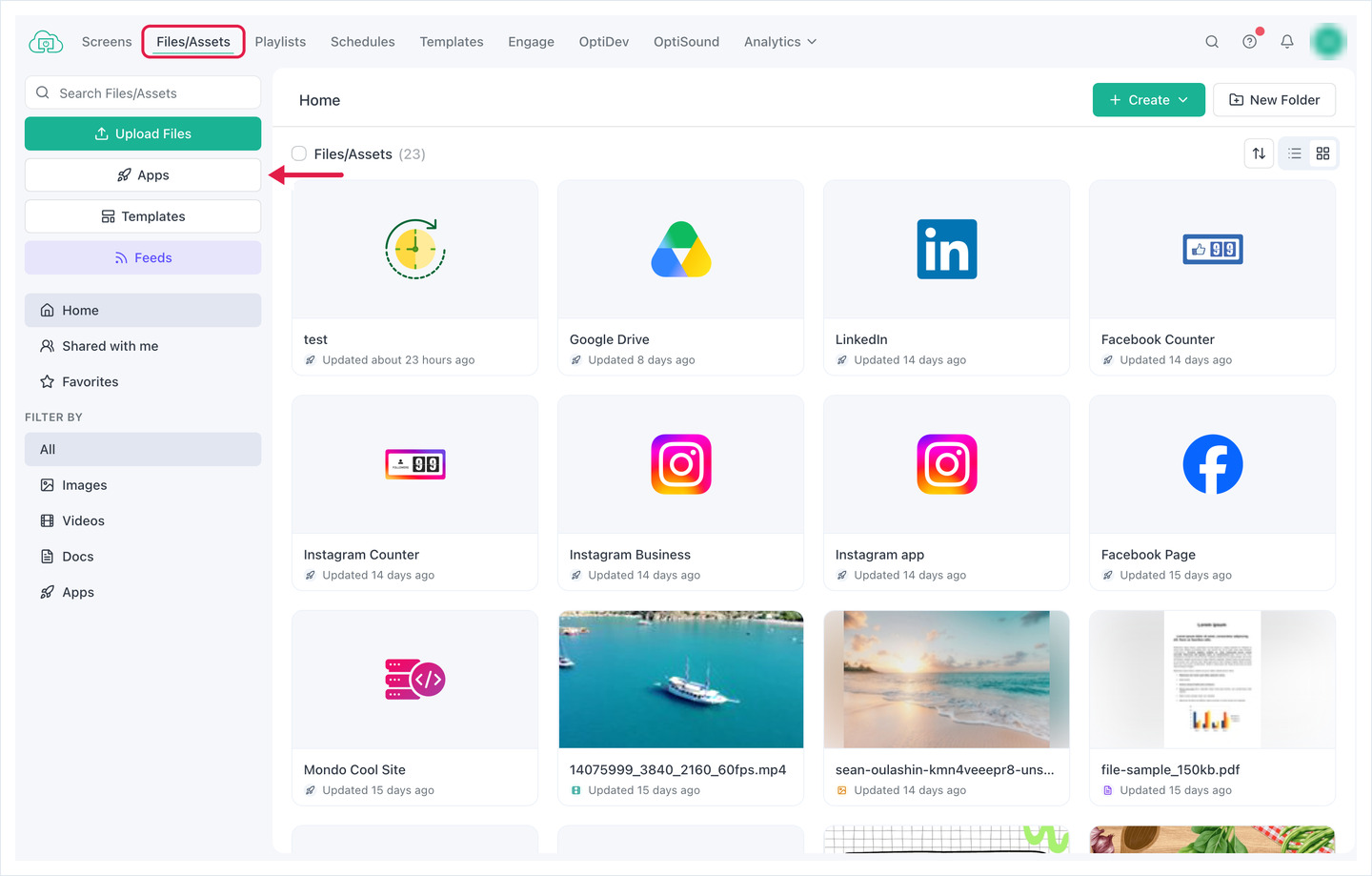This screenshot has height=876, width=1372.
Task: Click the New Folder button
Action: [1274, 100]
